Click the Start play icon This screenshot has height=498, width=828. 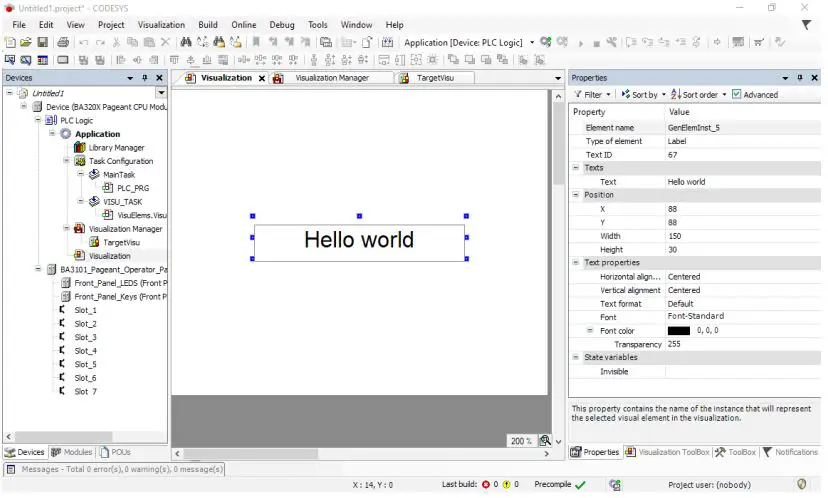(x=579, y=43)
